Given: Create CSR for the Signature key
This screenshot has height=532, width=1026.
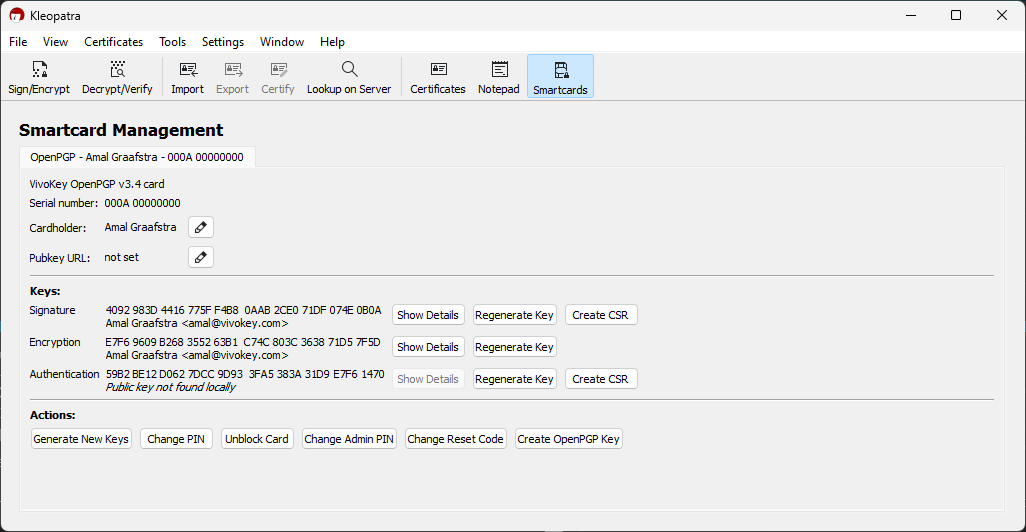Looking at the screenshot, I should 601,315.
